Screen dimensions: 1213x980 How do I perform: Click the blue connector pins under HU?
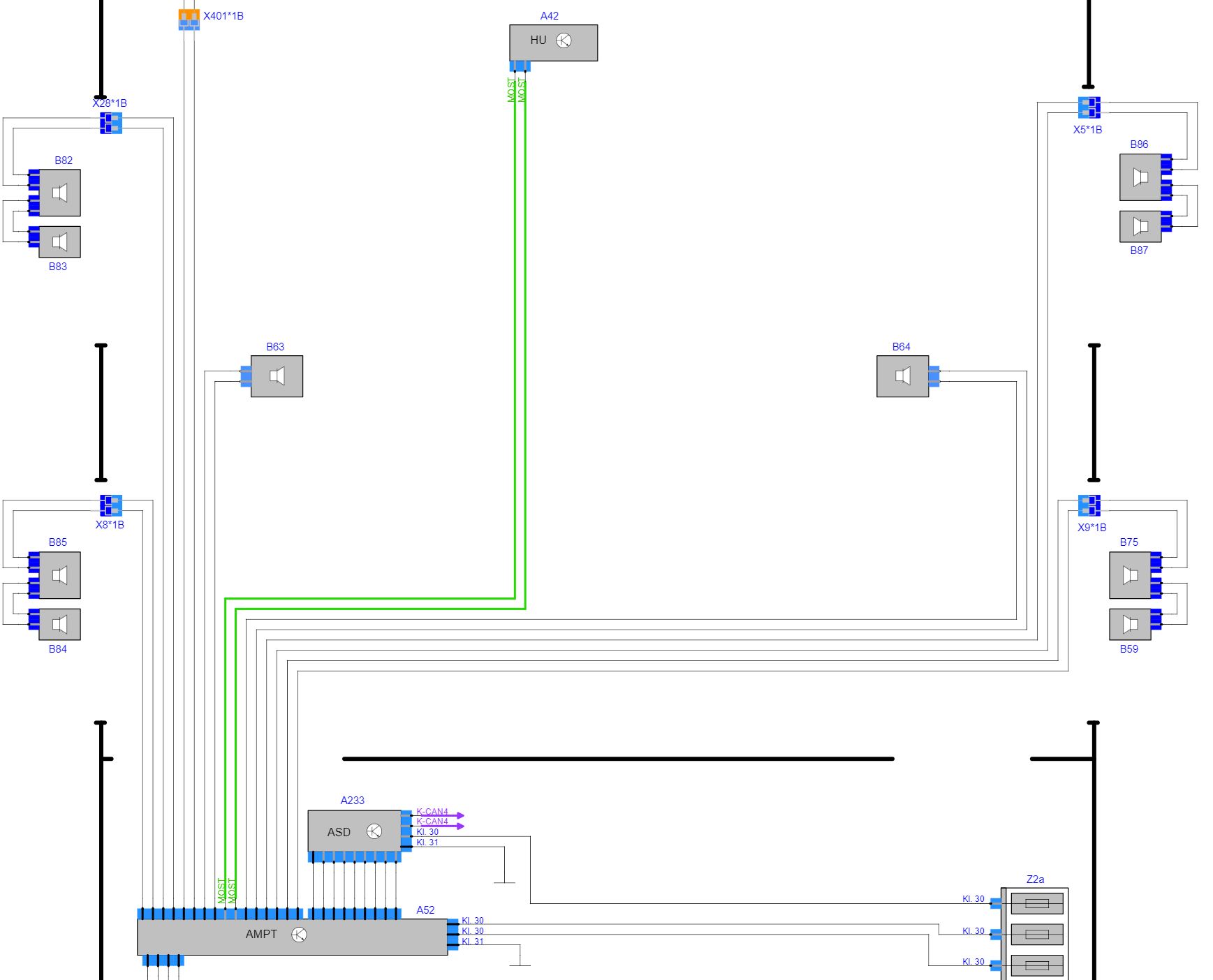pos(520,66)
